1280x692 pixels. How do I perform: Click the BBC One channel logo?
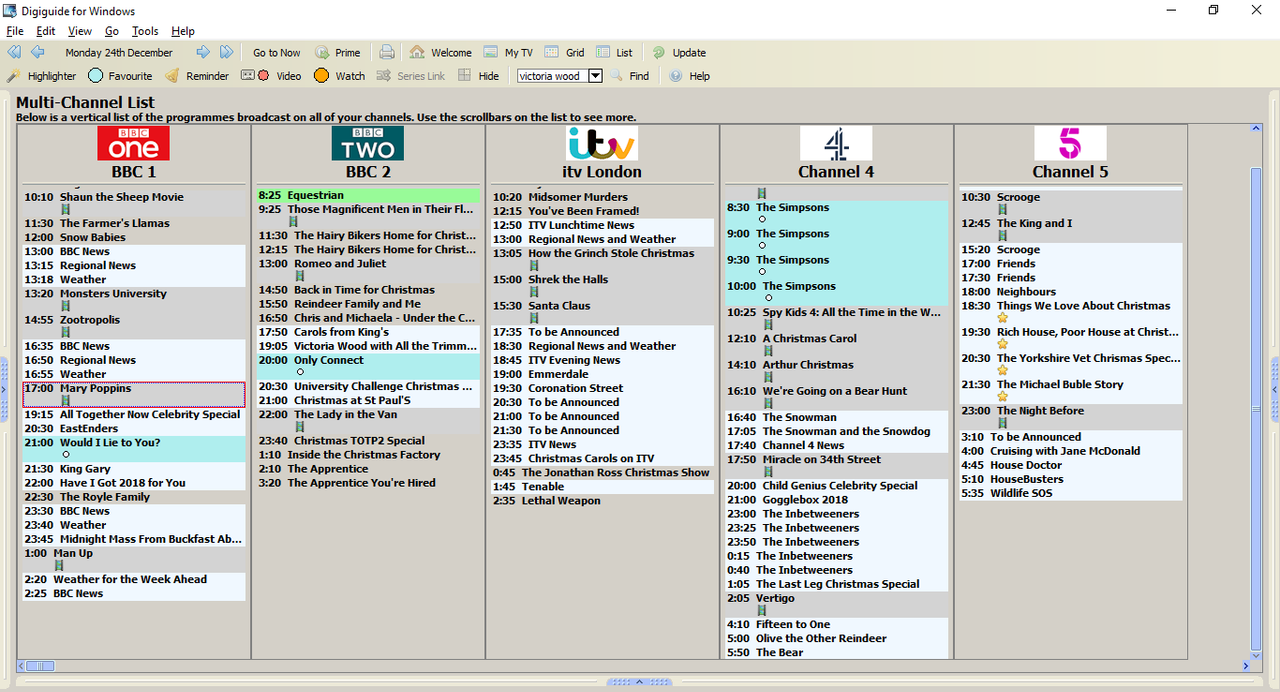[x=133, y=143]
